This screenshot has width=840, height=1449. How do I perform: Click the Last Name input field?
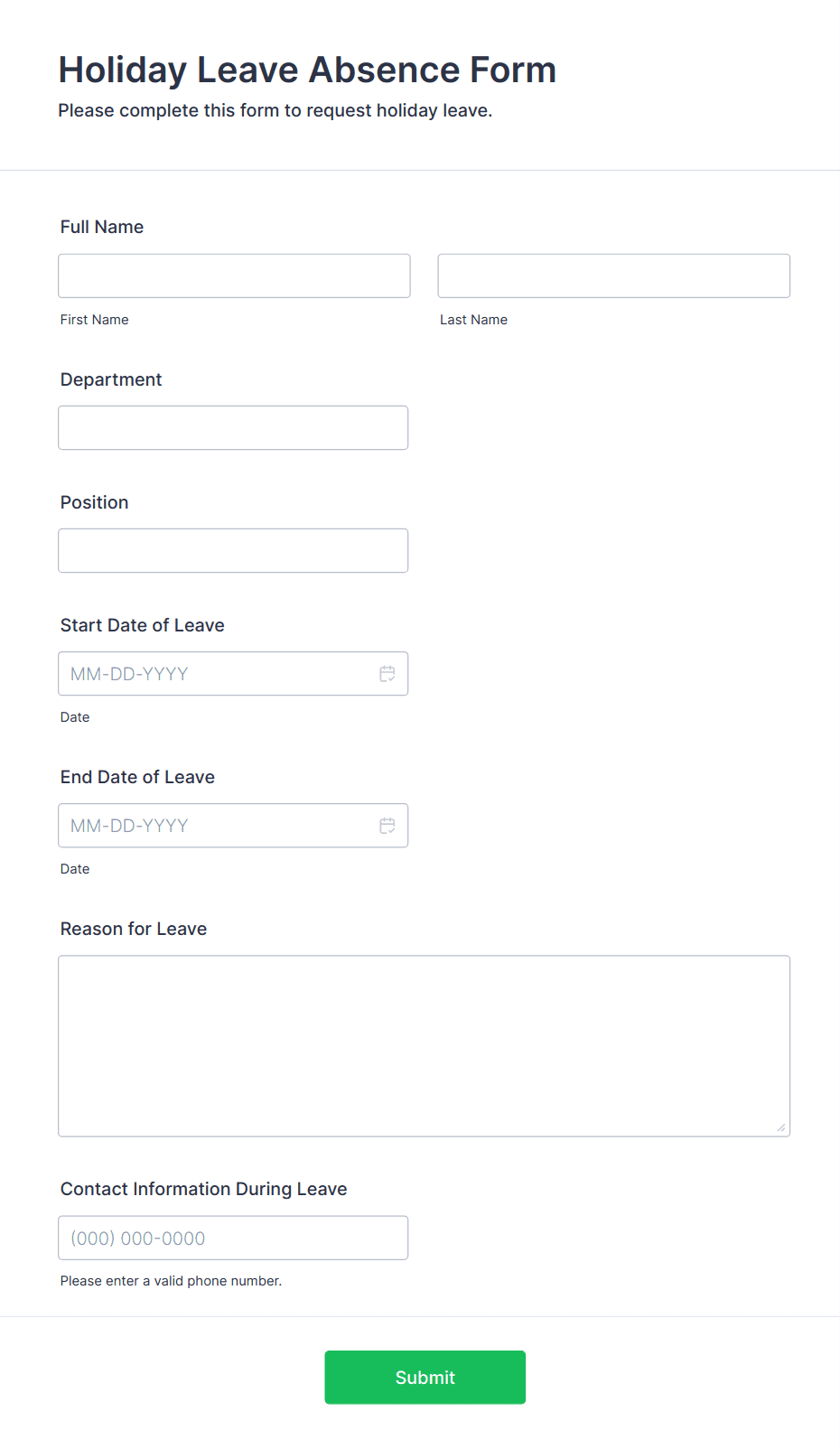(613, 276)
